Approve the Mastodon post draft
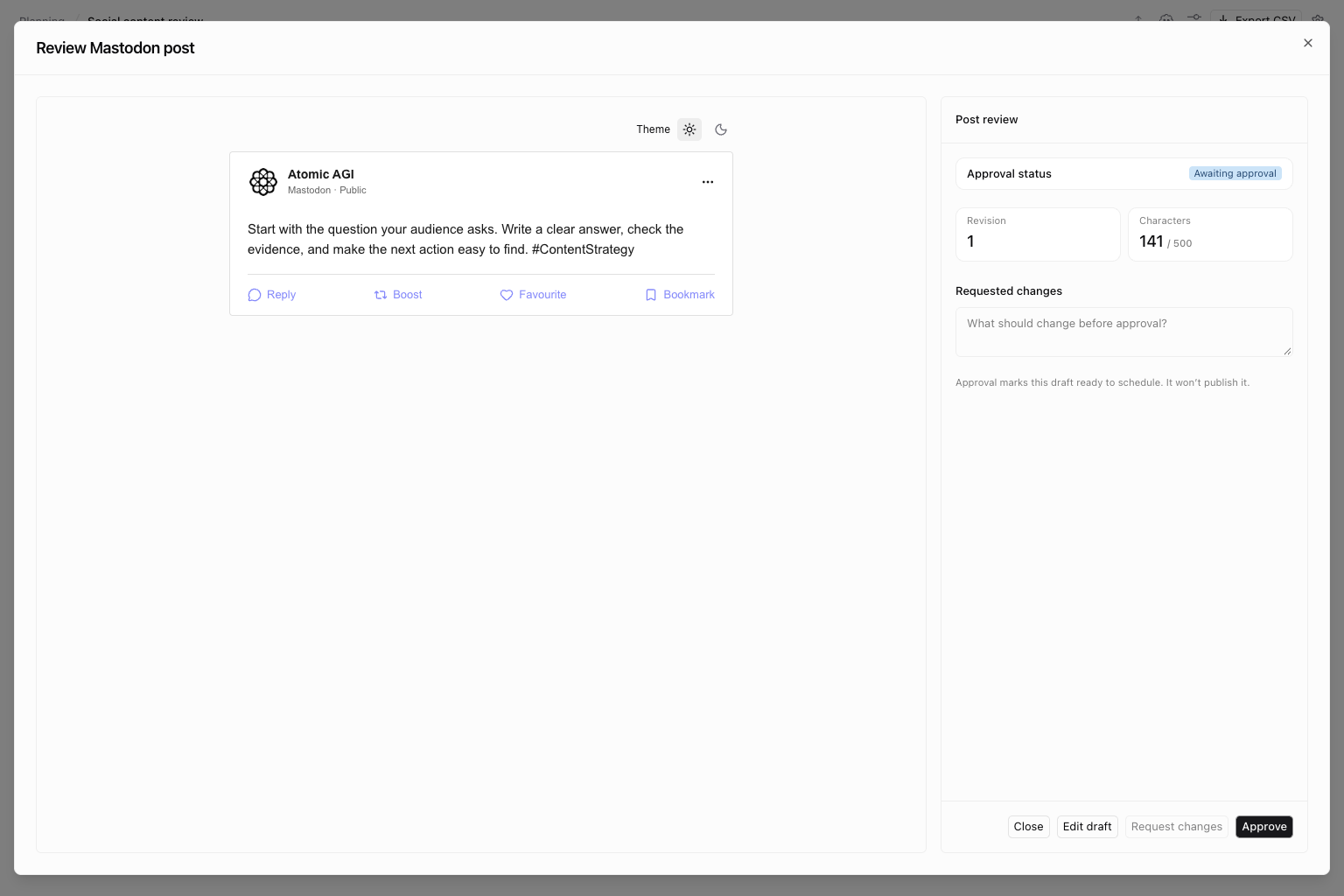 pyautogui.click(x=1264, y=827)
